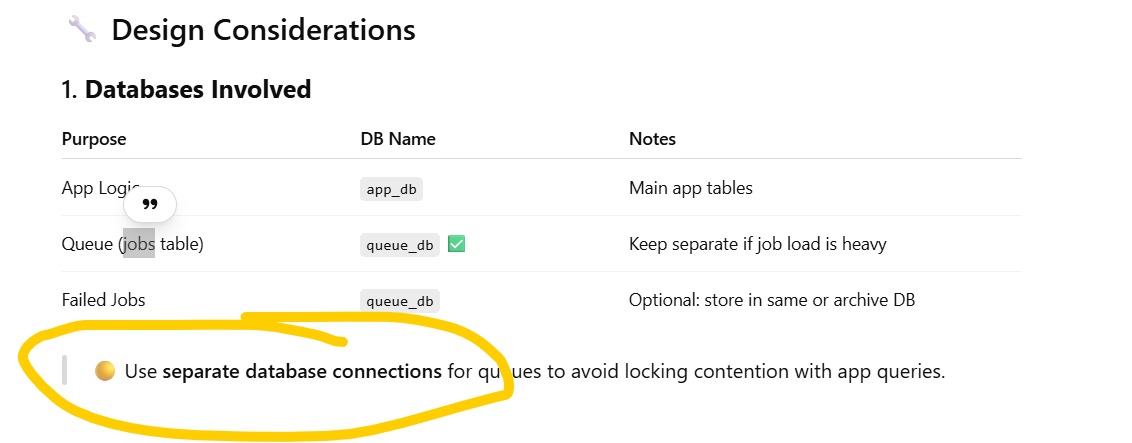Click 'Keep separate if job load is heavy'
Image resolution: width=1132 pixels, height=443 pixels.
[758, 245]
